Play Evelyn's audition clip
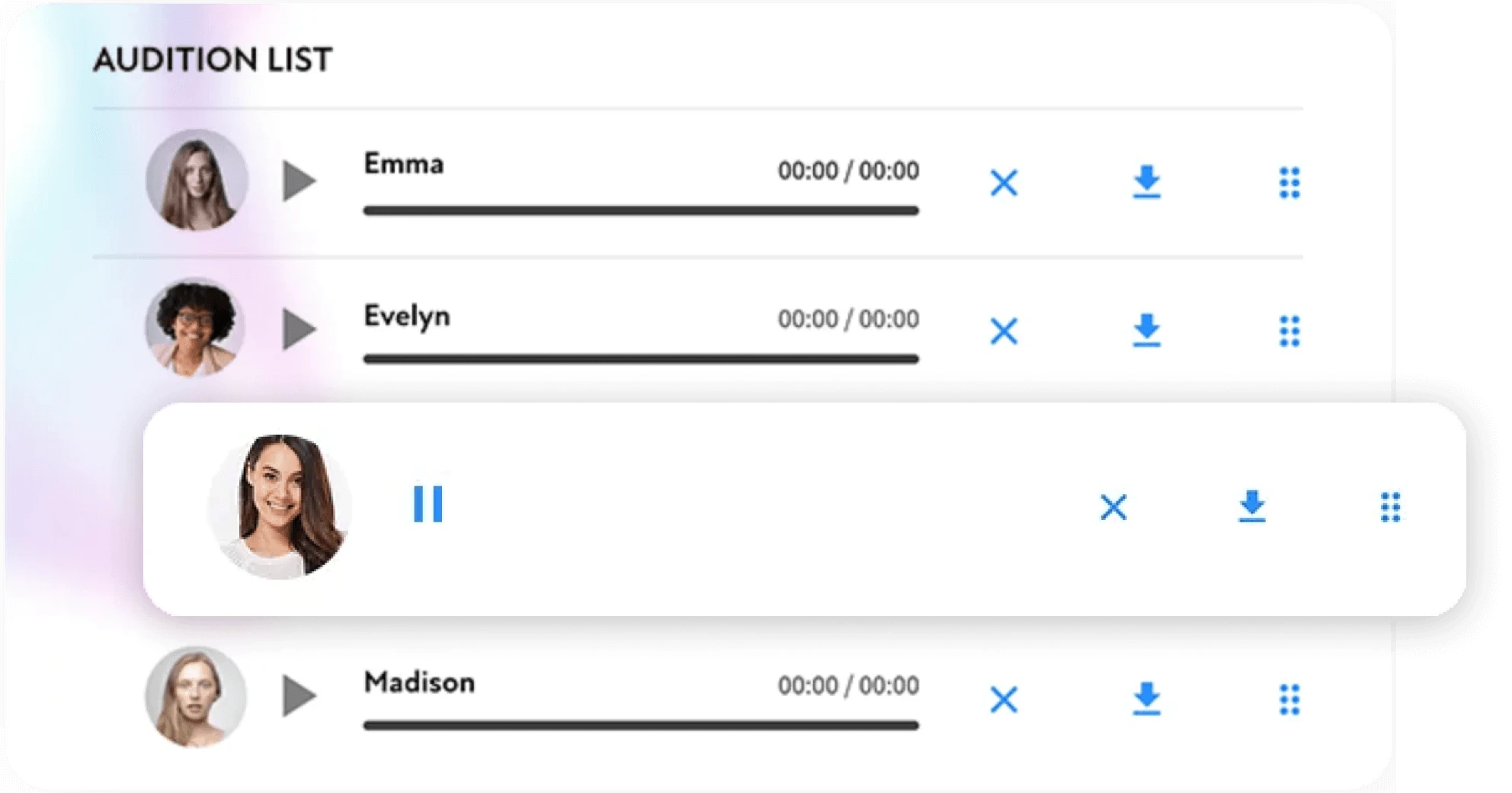 point(299,329)
